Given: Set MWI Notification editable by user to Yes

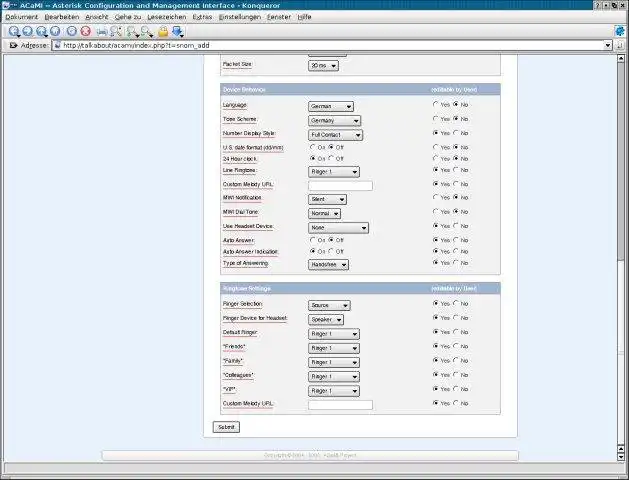Looking at the screenshot, I should tap(436, 197).
